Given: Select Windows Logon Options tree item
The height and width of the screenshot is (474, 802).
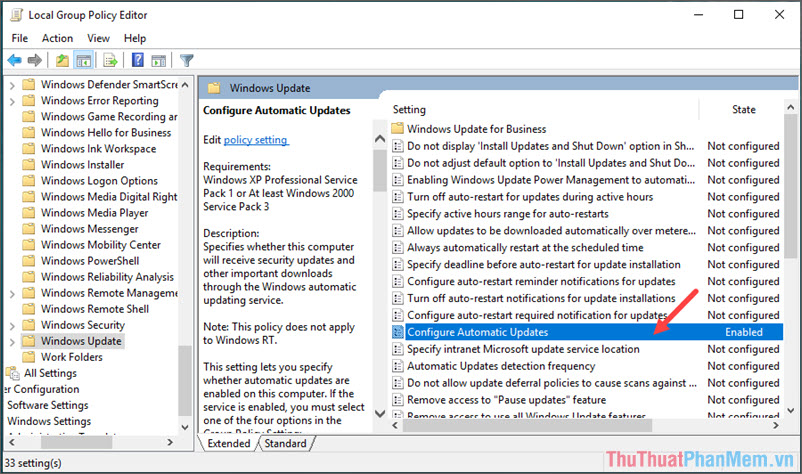Looking at the screenshot, I should (99, 180).
